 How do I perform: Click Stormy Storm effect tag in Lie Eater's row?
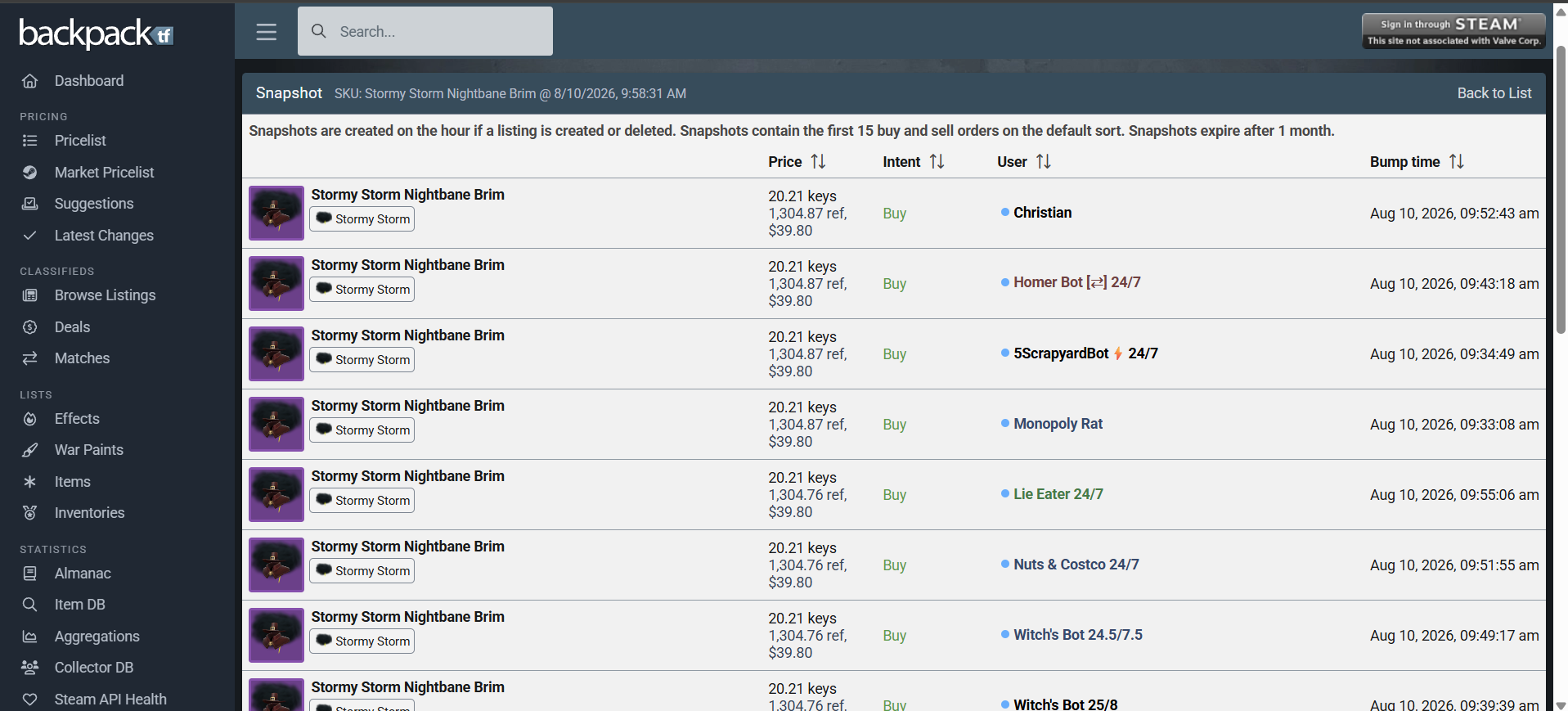pyautogui.click(x=362, y=501)
